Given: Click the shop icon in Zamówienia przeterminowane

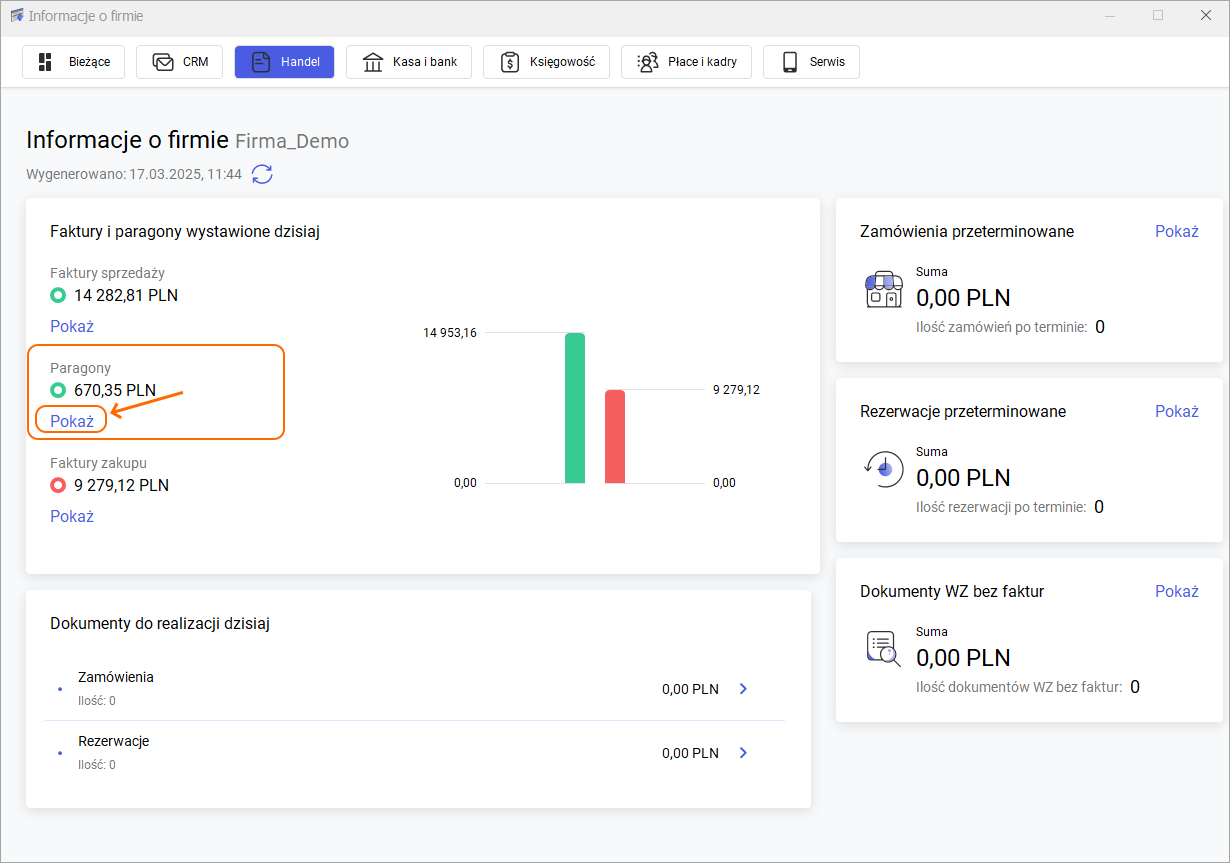Looking at the screenshot, I should pyautogui.click(x=884, y=289).
